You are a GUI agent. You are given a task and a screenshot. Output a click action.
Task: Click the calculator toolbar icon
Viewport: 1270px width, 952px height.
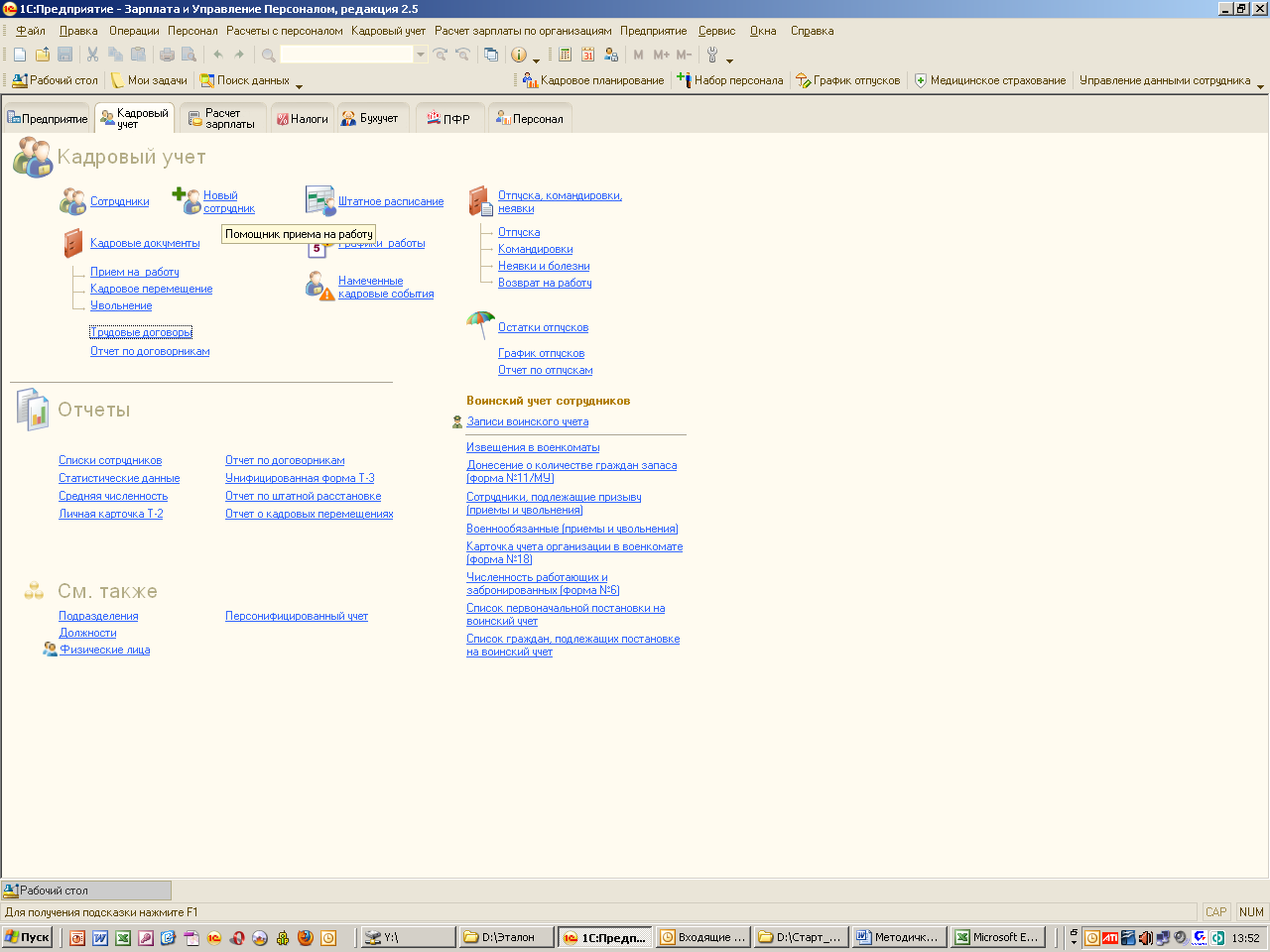pos(565,55)
